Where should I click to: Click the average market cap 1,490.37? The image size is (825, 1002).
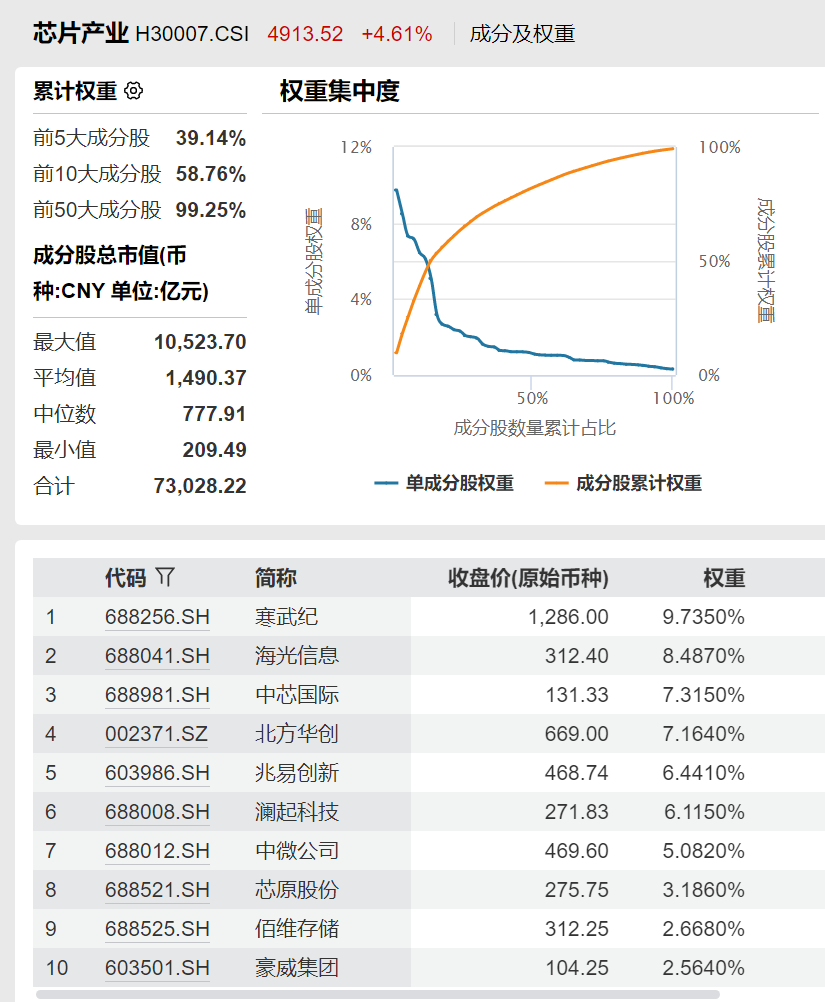[x=206, y=378]
